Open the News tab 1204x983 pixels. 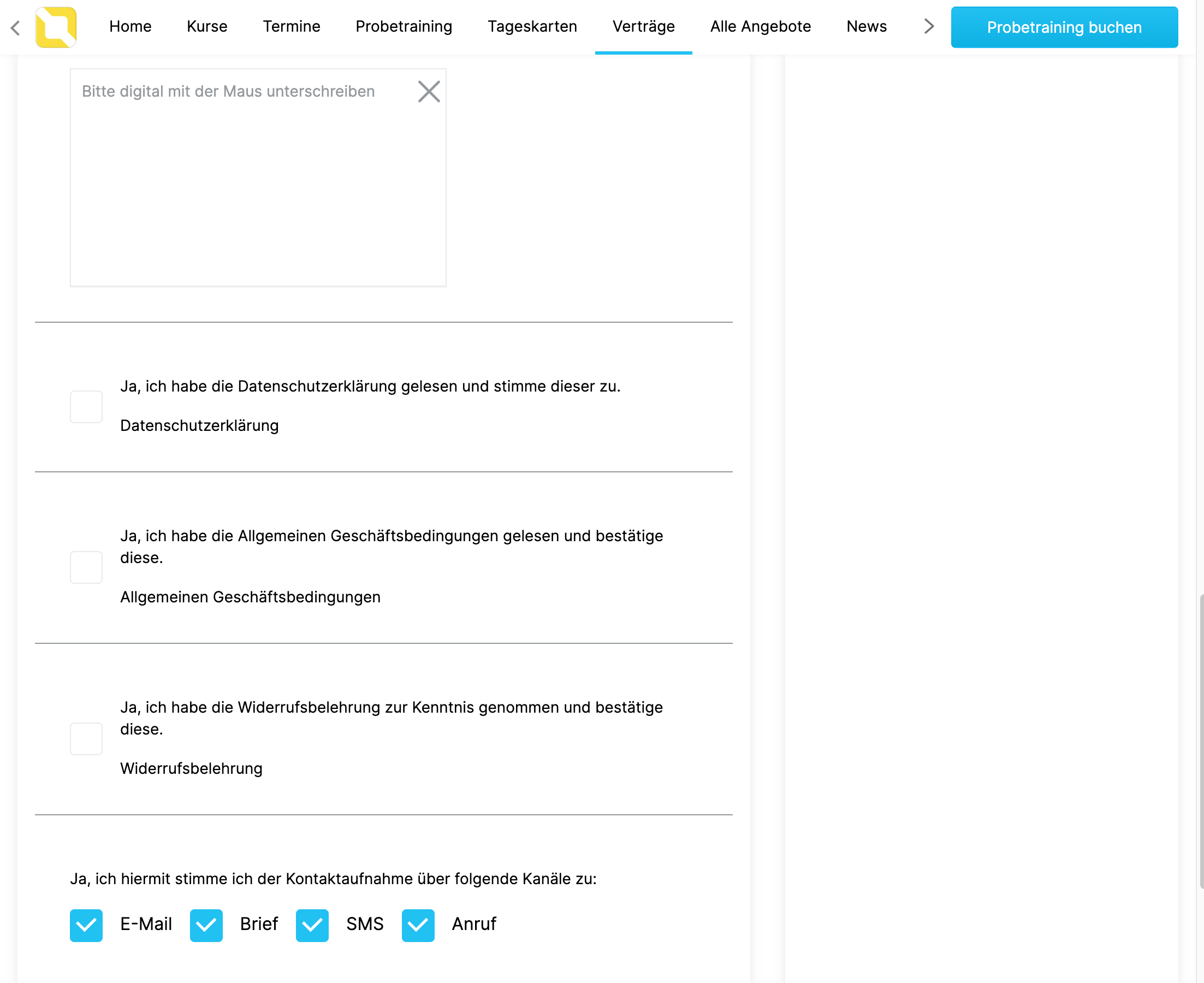pyautogui.click(x=866, y=27)
